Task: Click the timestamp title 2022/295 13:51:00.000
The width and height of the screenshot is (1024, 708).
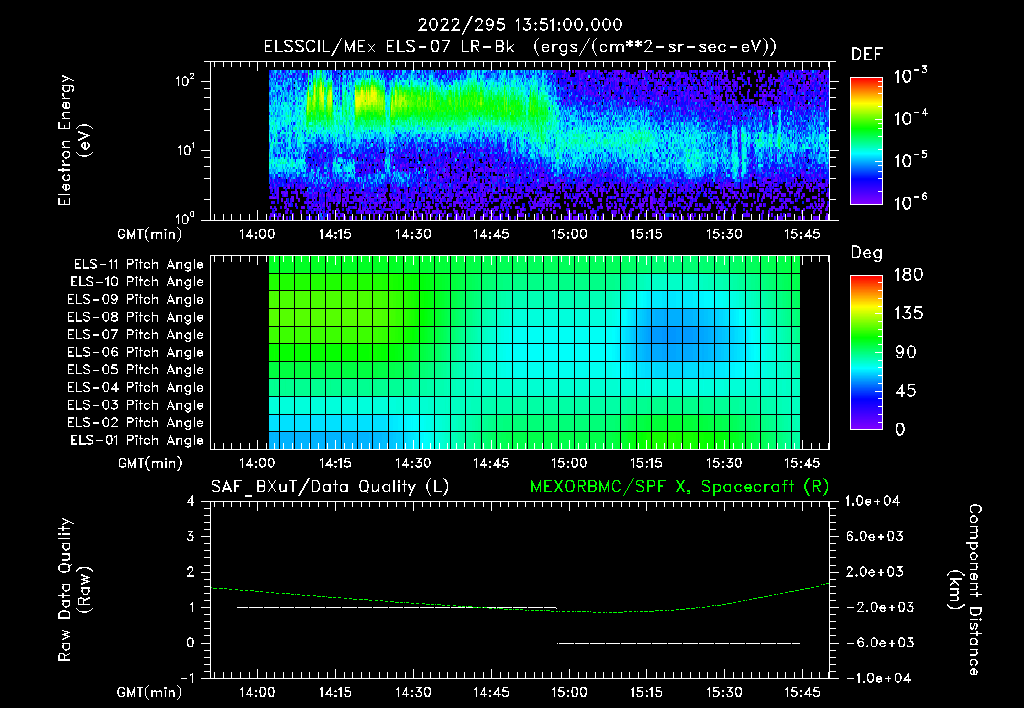Action: coord(520,25)
